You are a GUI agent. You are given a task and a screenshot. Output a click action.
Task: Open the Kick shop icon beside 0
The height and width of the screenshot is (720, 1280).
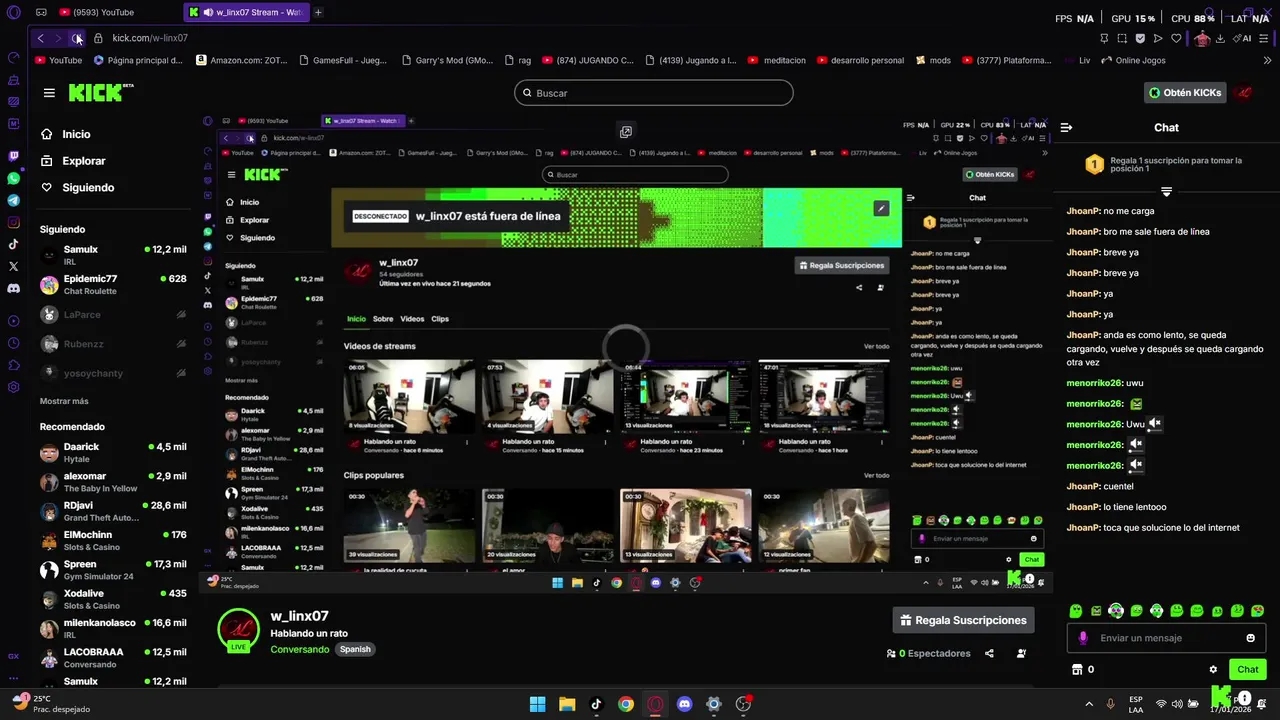[1077, 670]
